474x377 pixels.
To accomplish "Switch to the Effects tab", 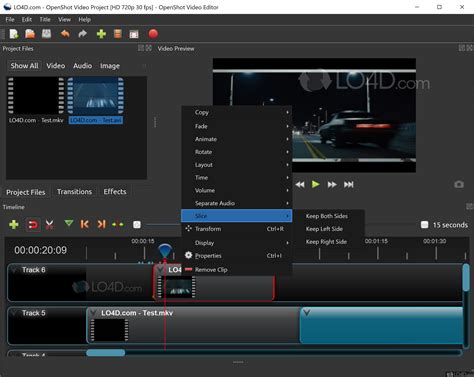I will [115, 192].
